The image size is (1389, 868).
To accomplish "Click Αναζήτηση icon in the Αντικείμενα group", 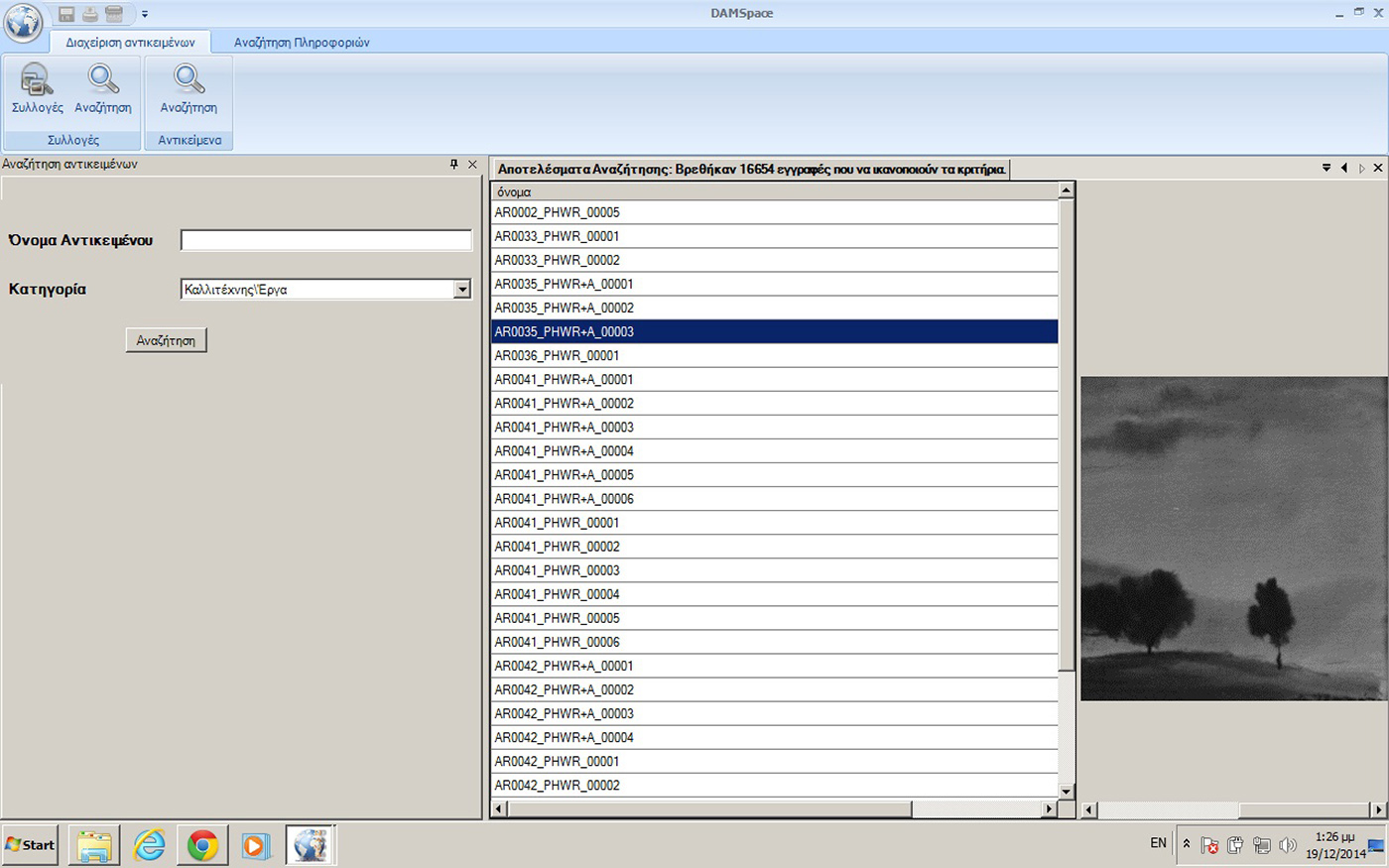I will [x=189, y=88].
